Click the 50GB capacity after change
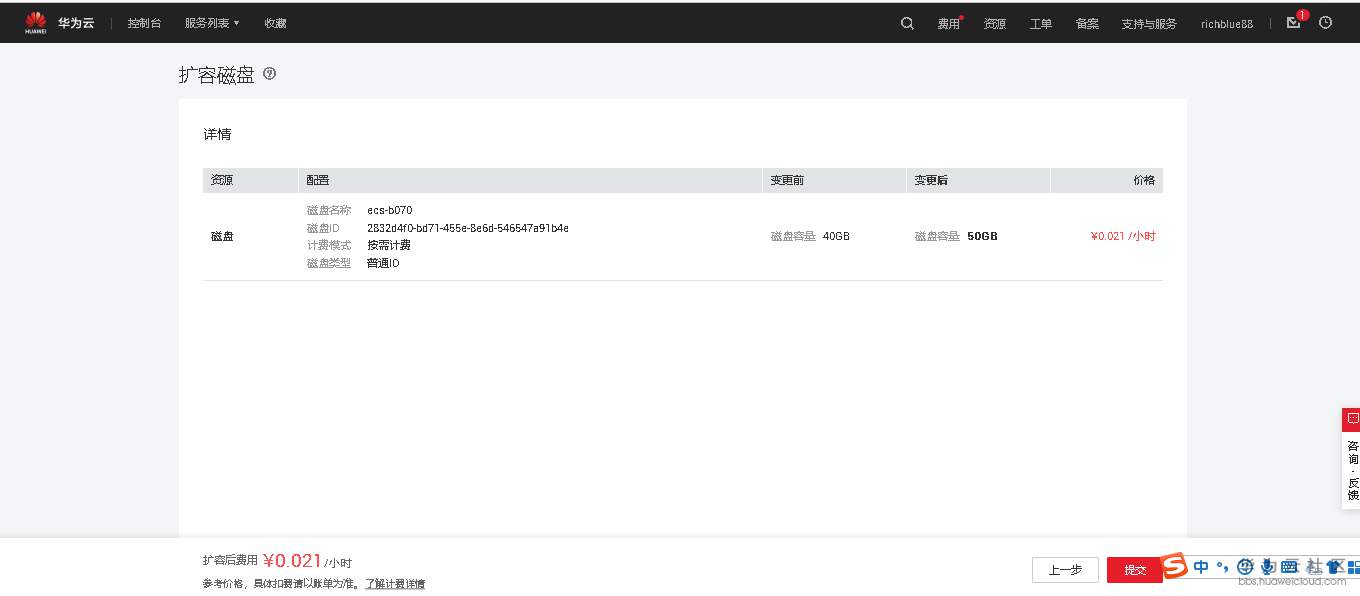 point(982,236)
